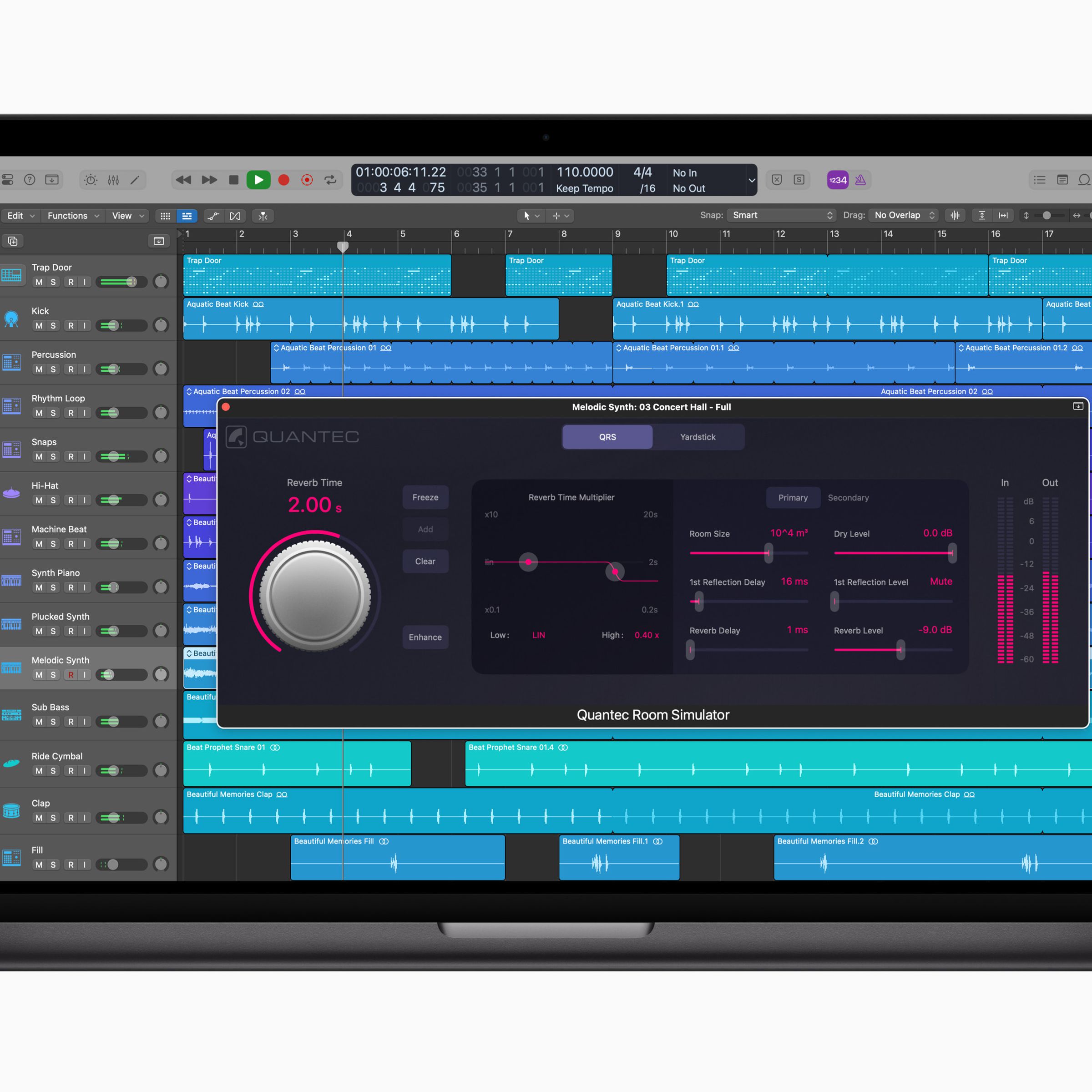Open the Smart Controls dial icon
Image resolution: width=1092 pixels, height=1092 pixels.
coord(91,180)
